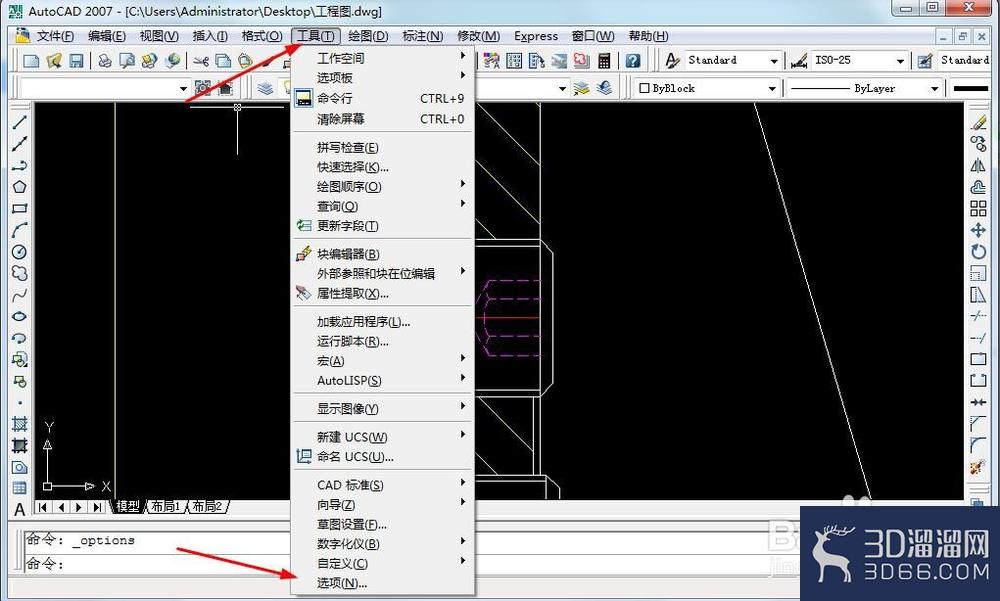Click the Dimension Style icon
The width and height of the screenshot is (1000, 601).
point(799,61)
